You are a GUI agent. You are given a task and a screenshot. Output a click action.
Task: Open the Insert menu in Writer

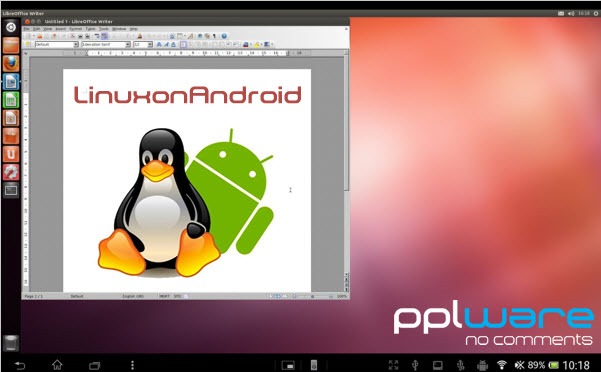pos(61,29)
